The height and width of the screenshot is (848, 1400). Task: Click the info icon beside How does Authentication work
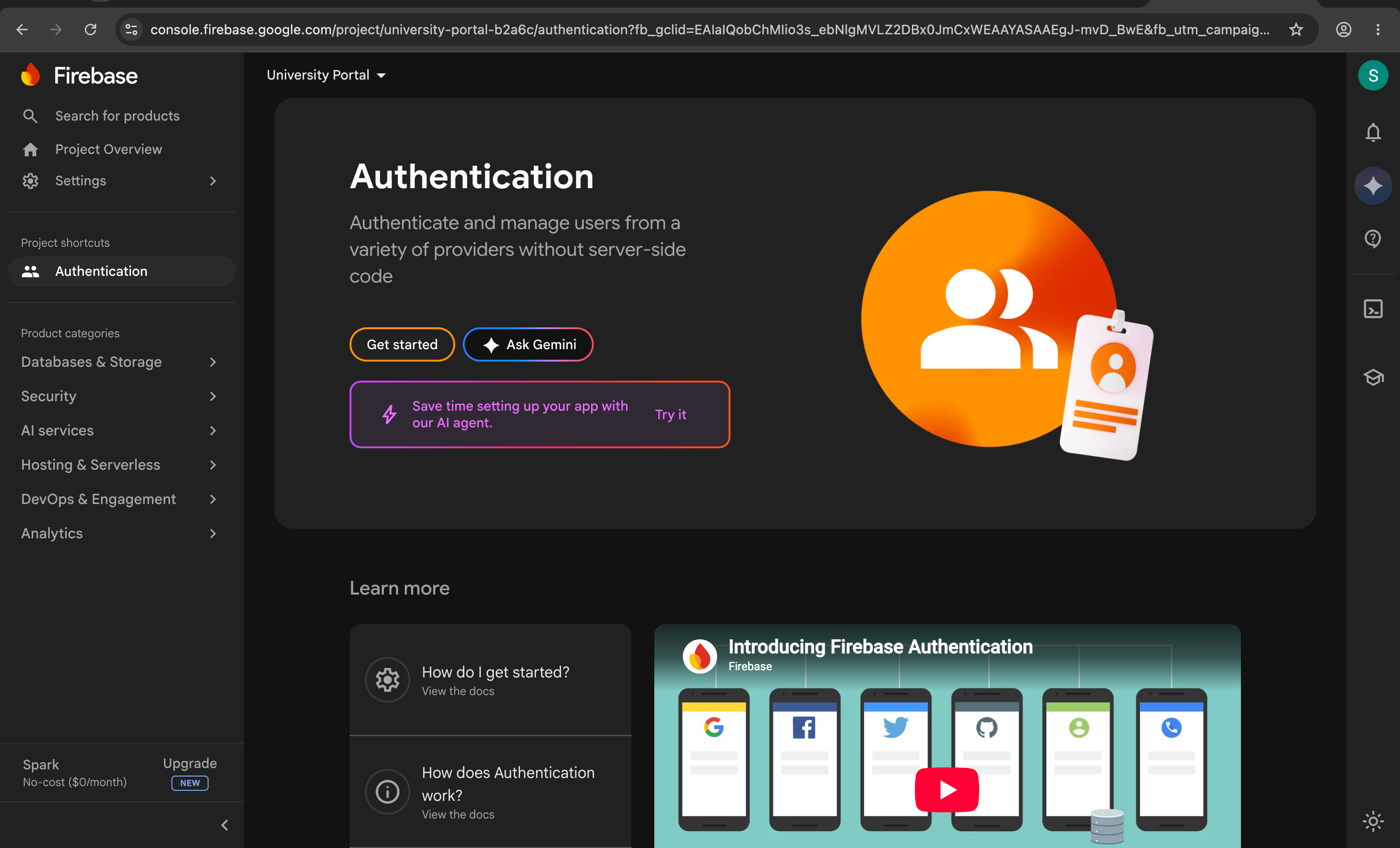click(x=388, y=792)
